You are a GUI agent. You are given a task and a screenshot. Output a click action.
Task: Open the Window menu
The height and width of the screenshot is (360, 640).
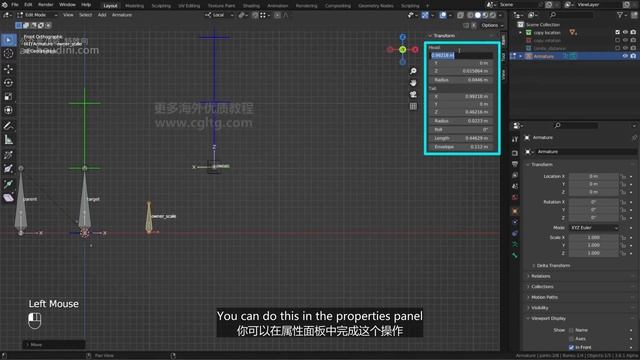[67, 5]
